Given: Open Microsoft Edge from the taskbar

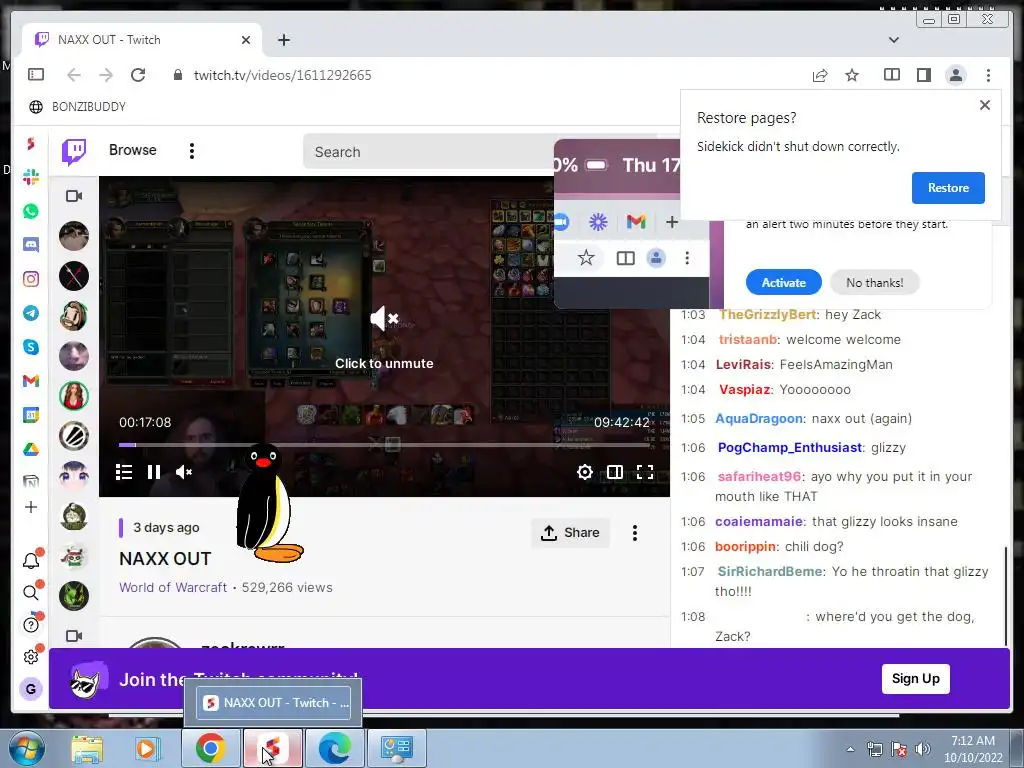Looking at the screenshot, I should tap(334, 748).
